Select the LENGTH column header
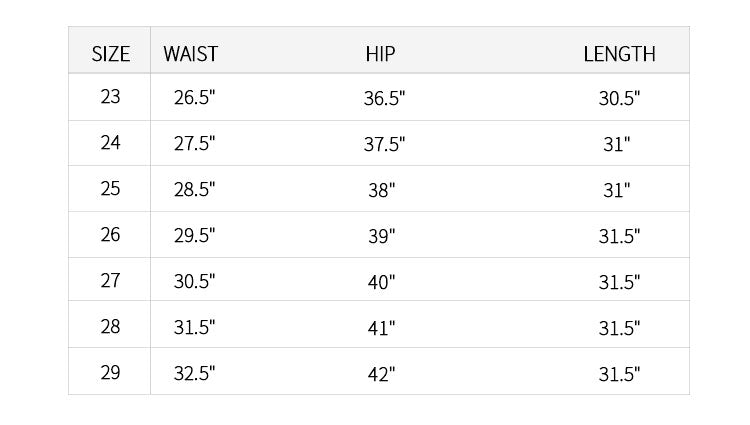Viewport: 750px width, 425px height. pyautogui.click(x=619, y=54)
